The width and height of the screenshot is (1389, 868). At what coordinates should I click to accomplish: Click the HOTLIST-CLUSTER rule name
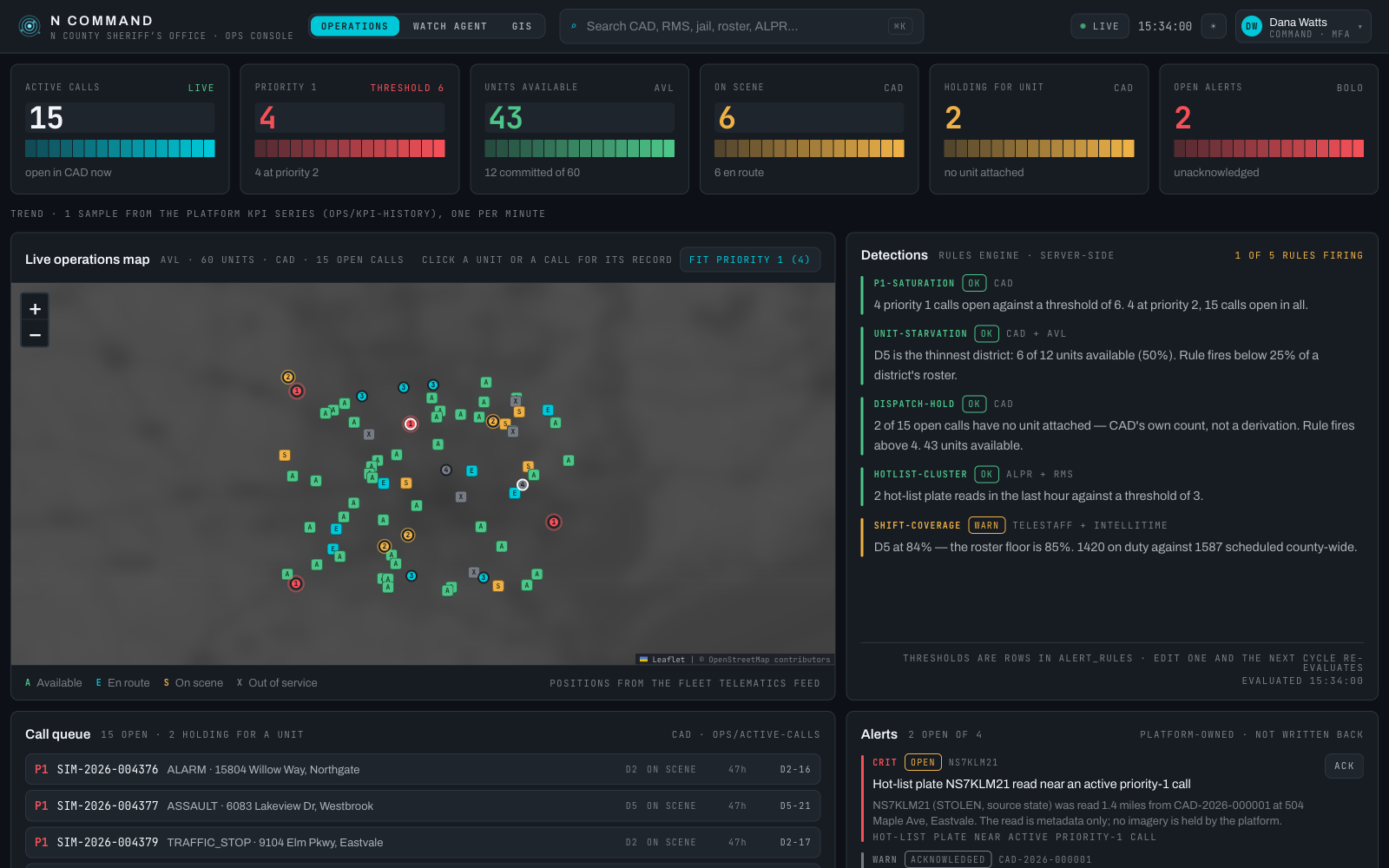[920, 474]
